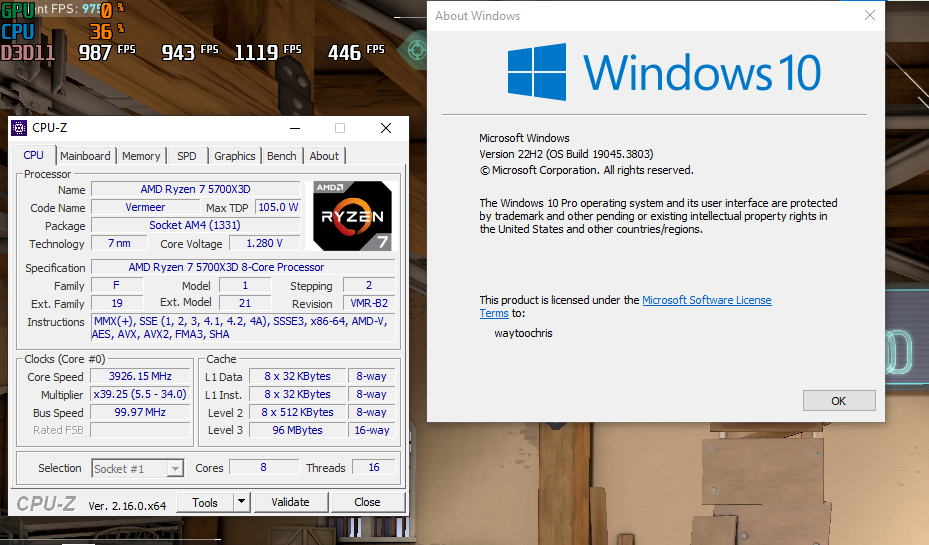Minimize the CPU-Z window
Viewport: 929px width, 545px height.
(x=295, y=128)
